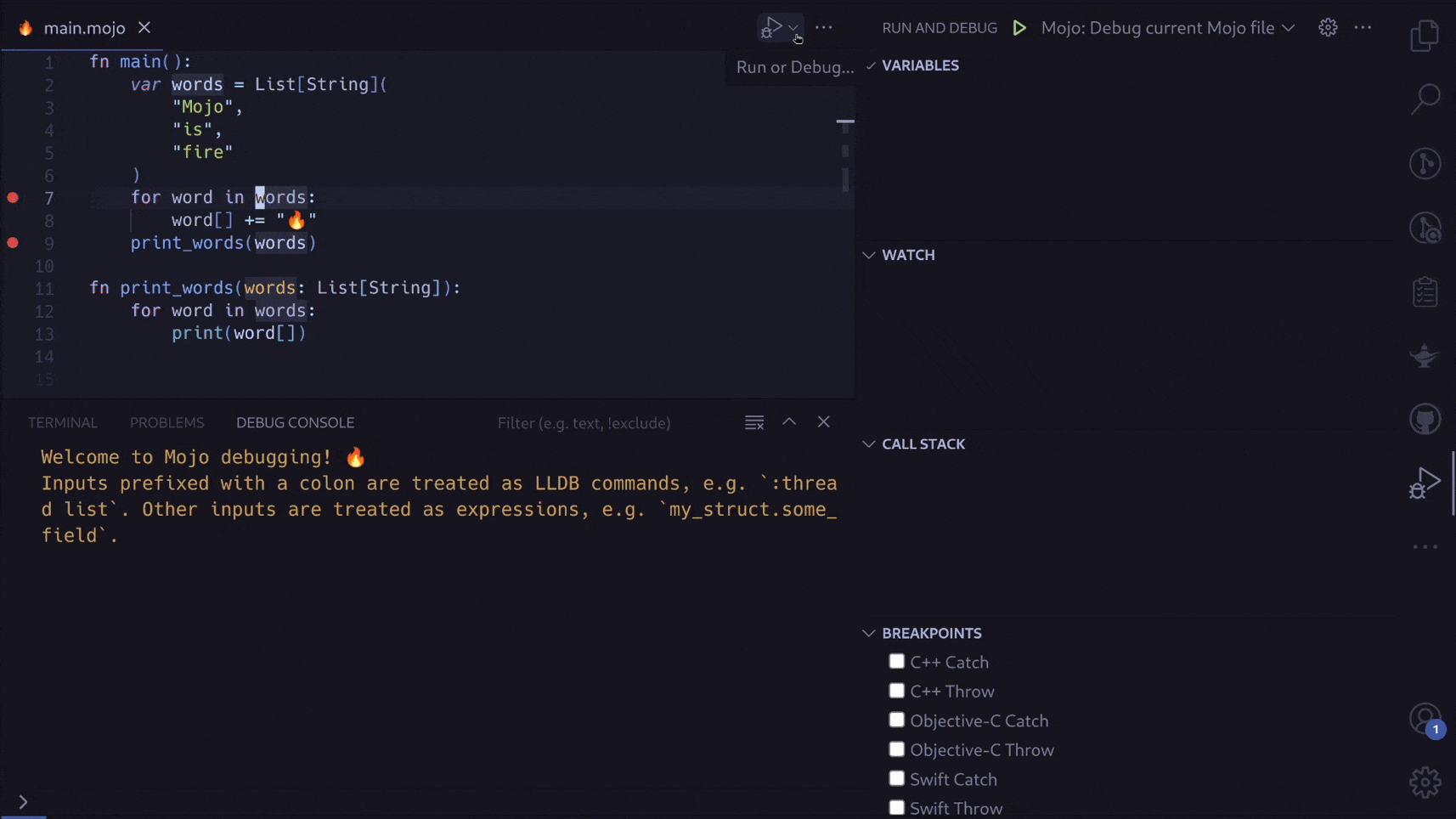Open the Run and Debug activity bar icon
The width and height of the screenshot is (1456, 819).
[x=1424, y=482]
